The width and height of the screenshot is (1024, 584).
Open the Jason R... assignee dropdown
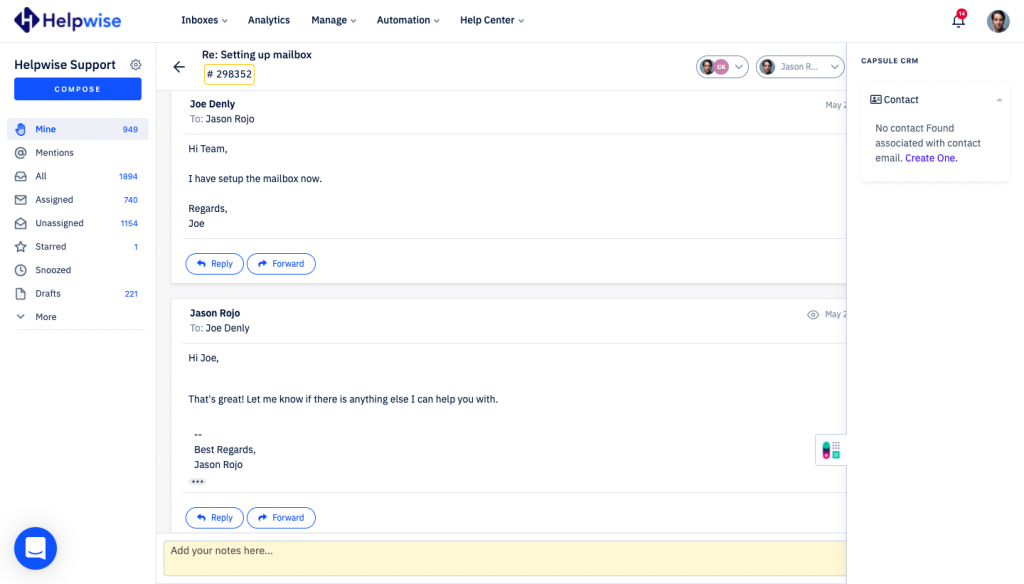(x=799, y=67)
